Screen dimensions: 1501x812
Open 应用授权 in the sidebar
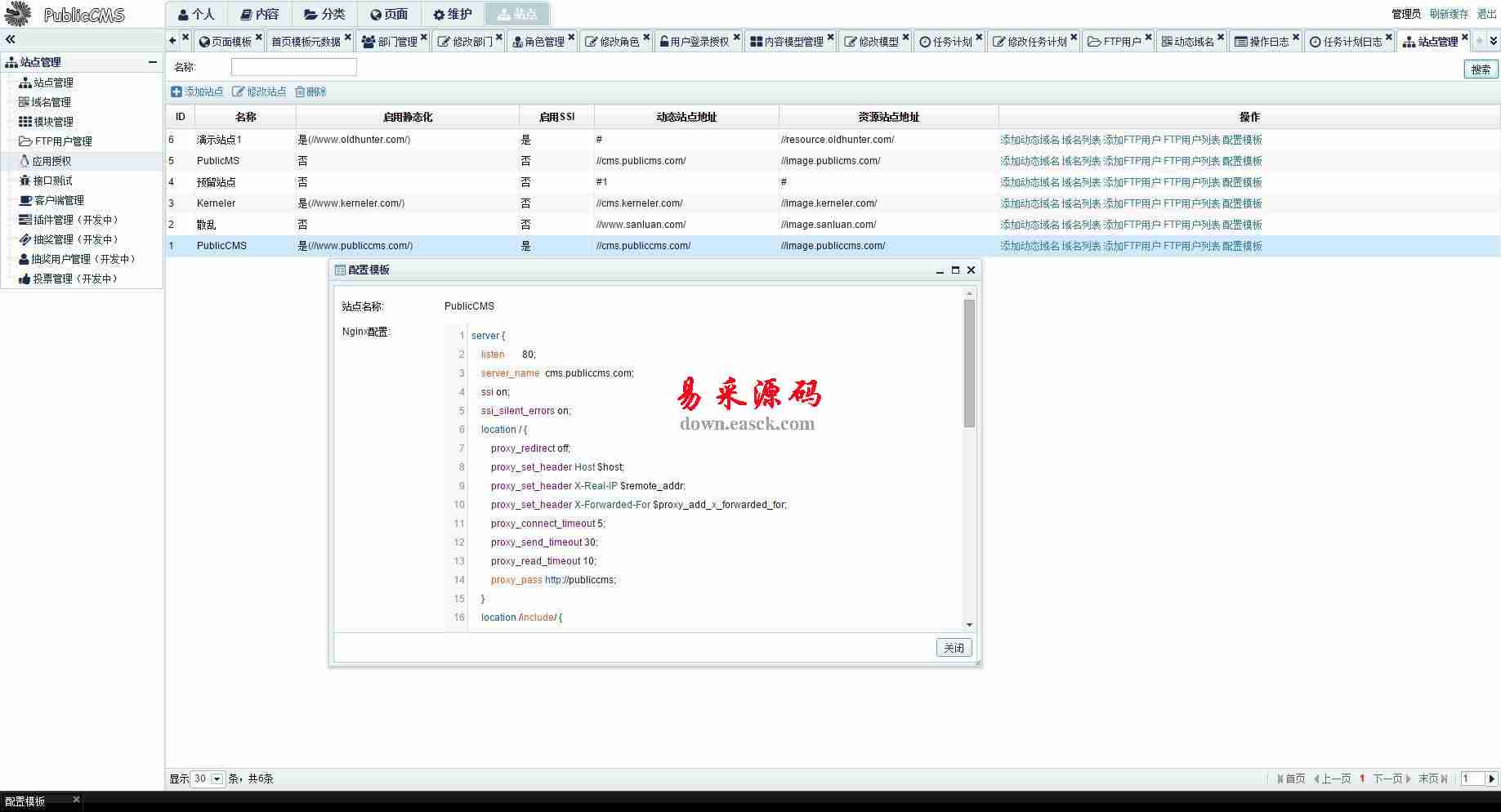click(51, 161)
